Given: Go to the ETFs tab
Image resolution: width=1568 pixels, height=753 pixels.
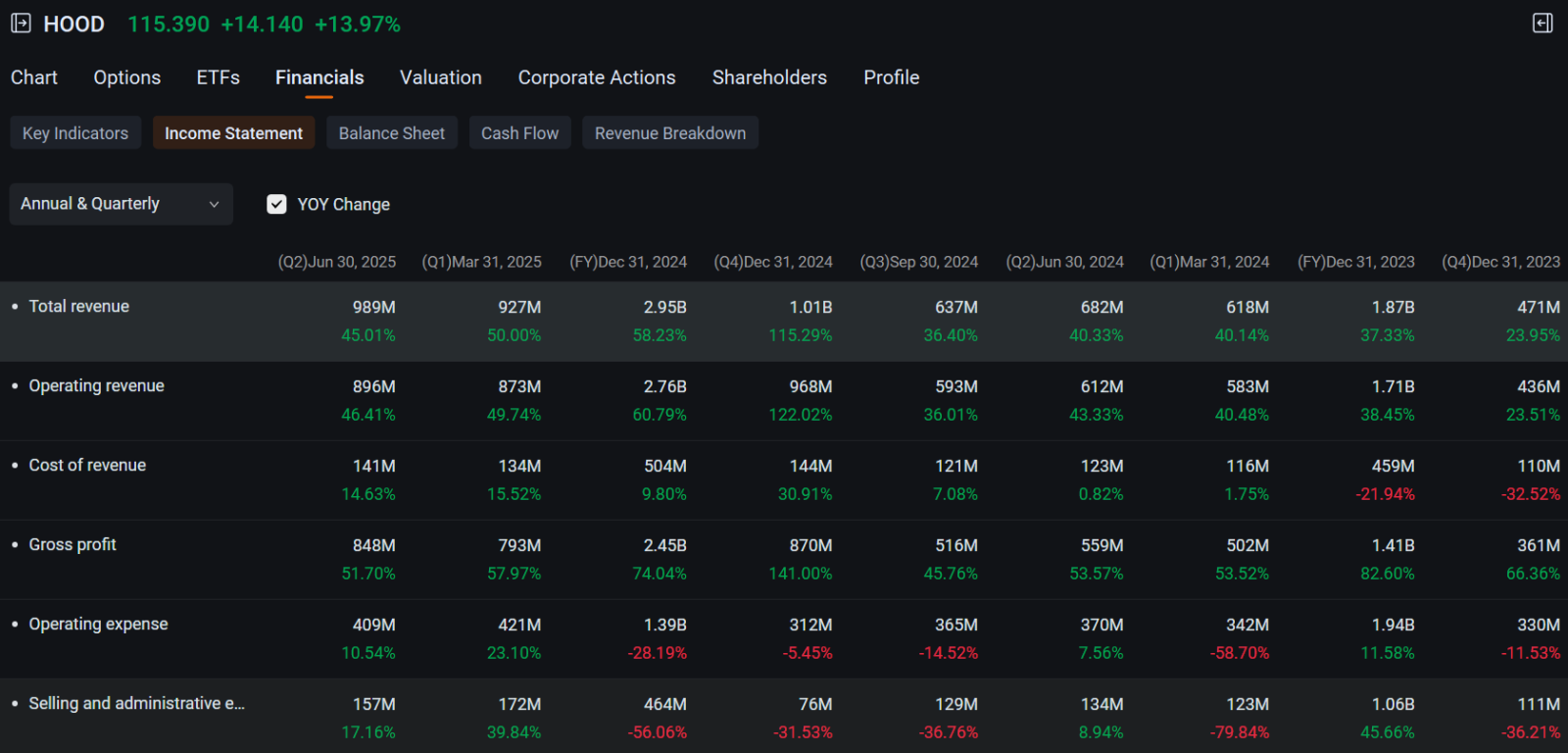Looking at the screenshot, I should (218, 77).
